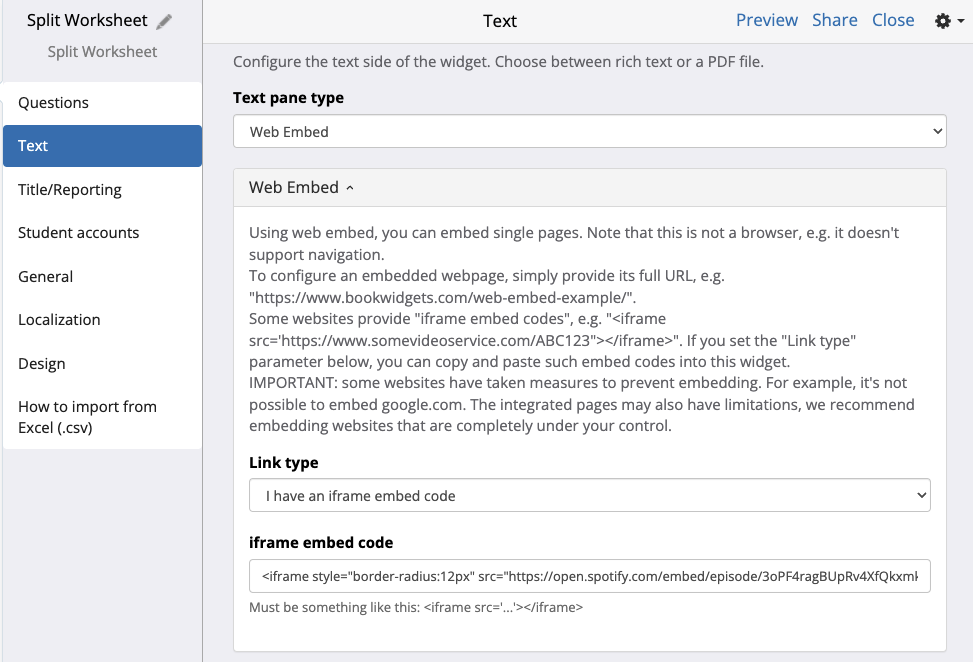Click the caret arrow beside the gear

point(961,22)
